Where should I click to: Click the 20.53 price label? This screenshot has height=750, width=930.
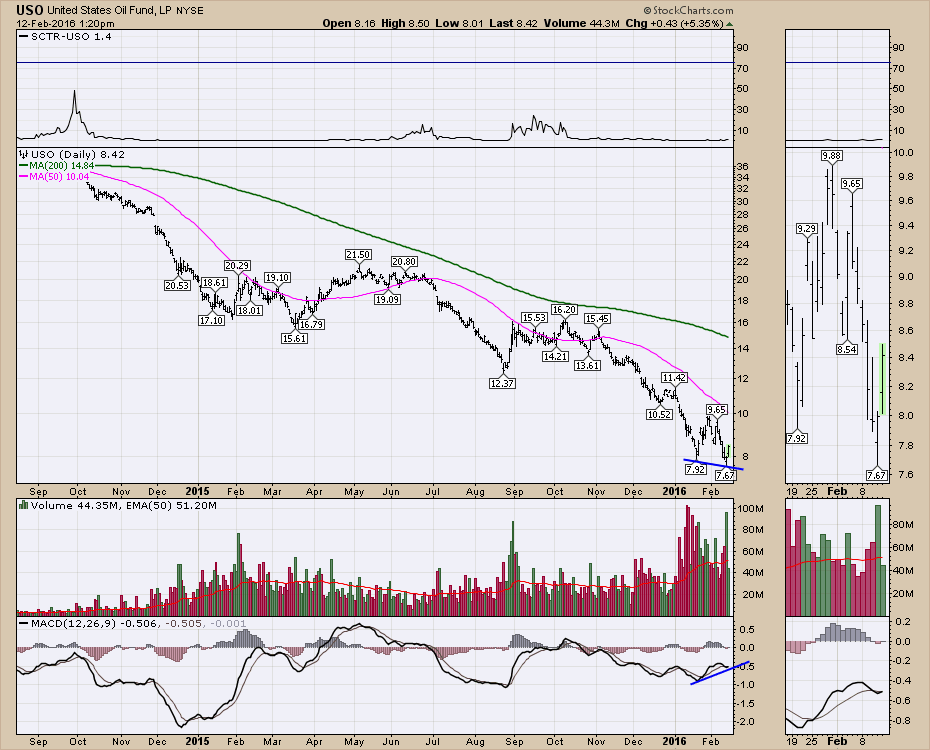(x=177, y=285)
